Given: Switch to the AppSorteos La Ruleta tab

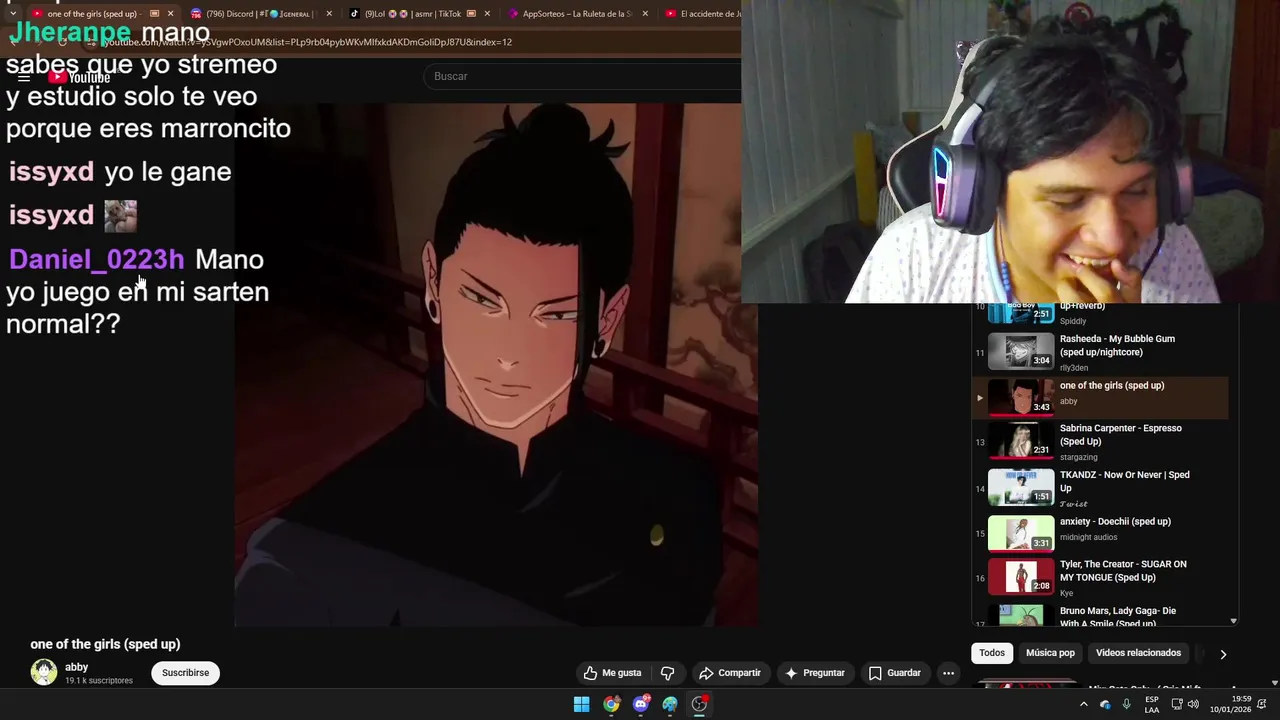Looking at the screenshot, I should coord(576,14).
